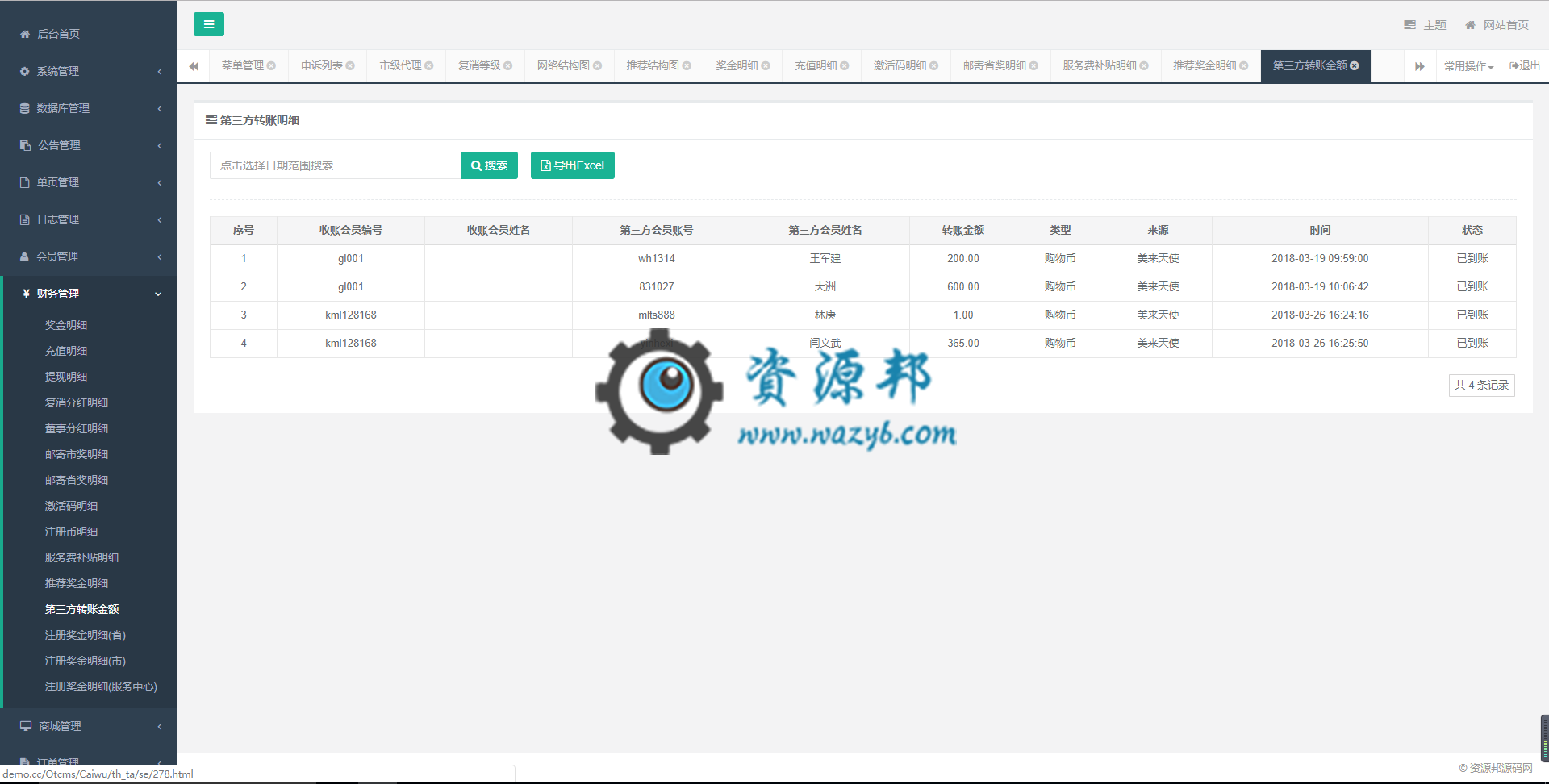The width and height of the screenshot is (1549, 784).
Task: Click the copy icon for 公告管理
Action: pos(25,145)
